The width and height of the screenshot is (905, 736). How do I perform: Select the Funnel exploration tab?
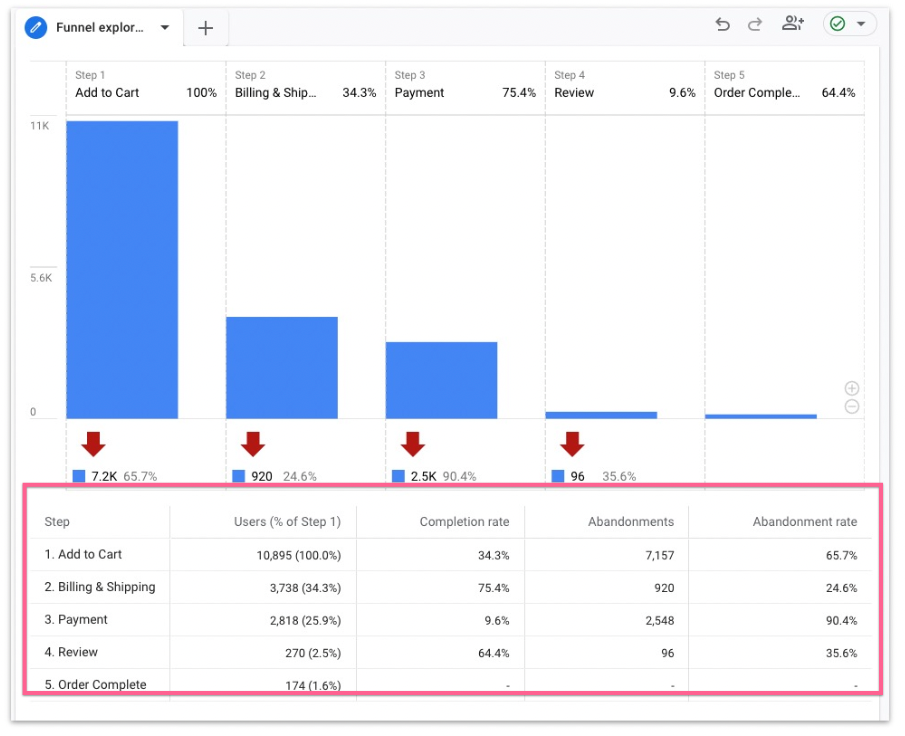(98, 28)
